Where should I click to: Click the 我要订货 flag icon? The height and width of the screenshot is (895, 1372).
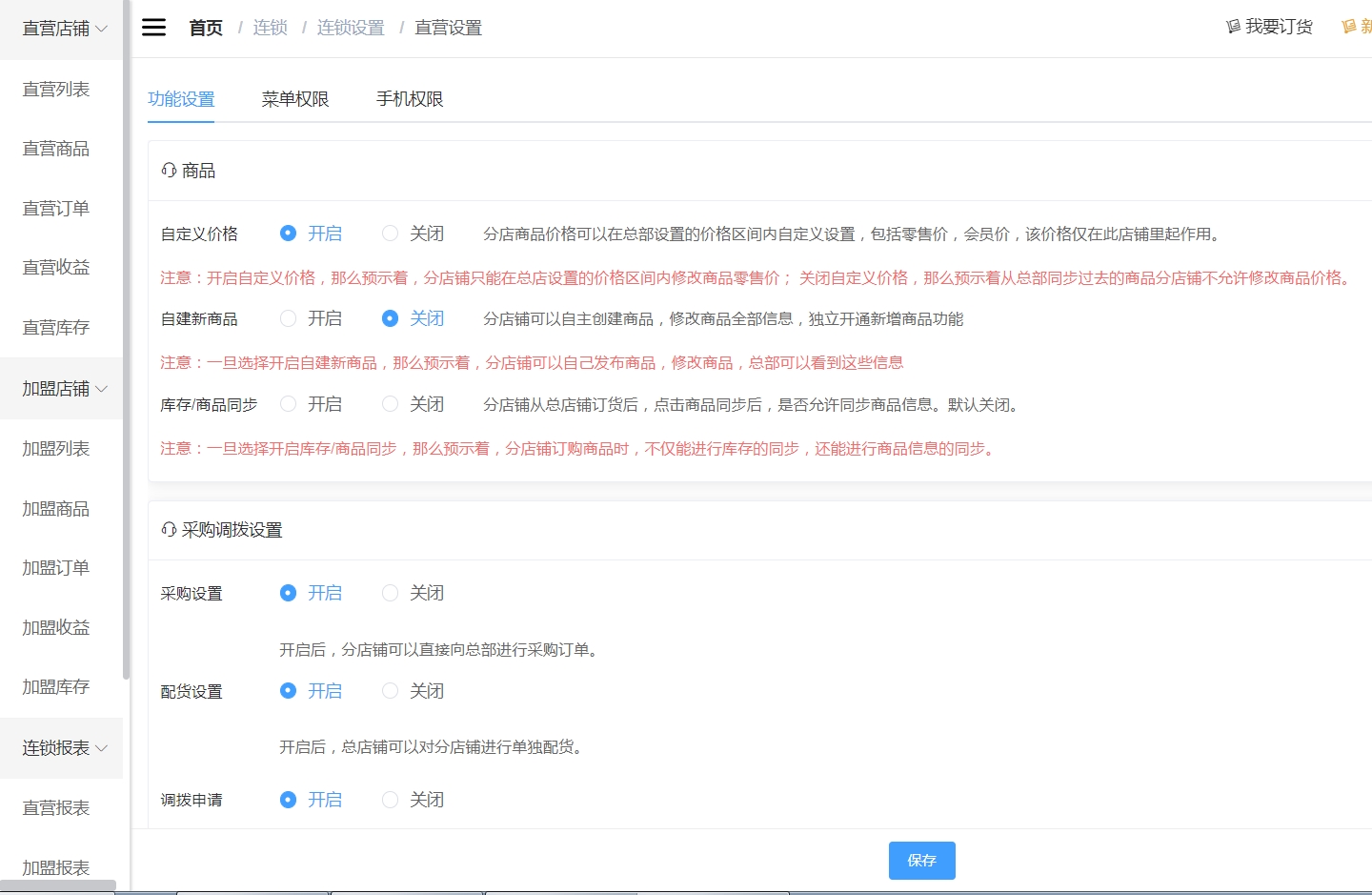click(1233, 27)
